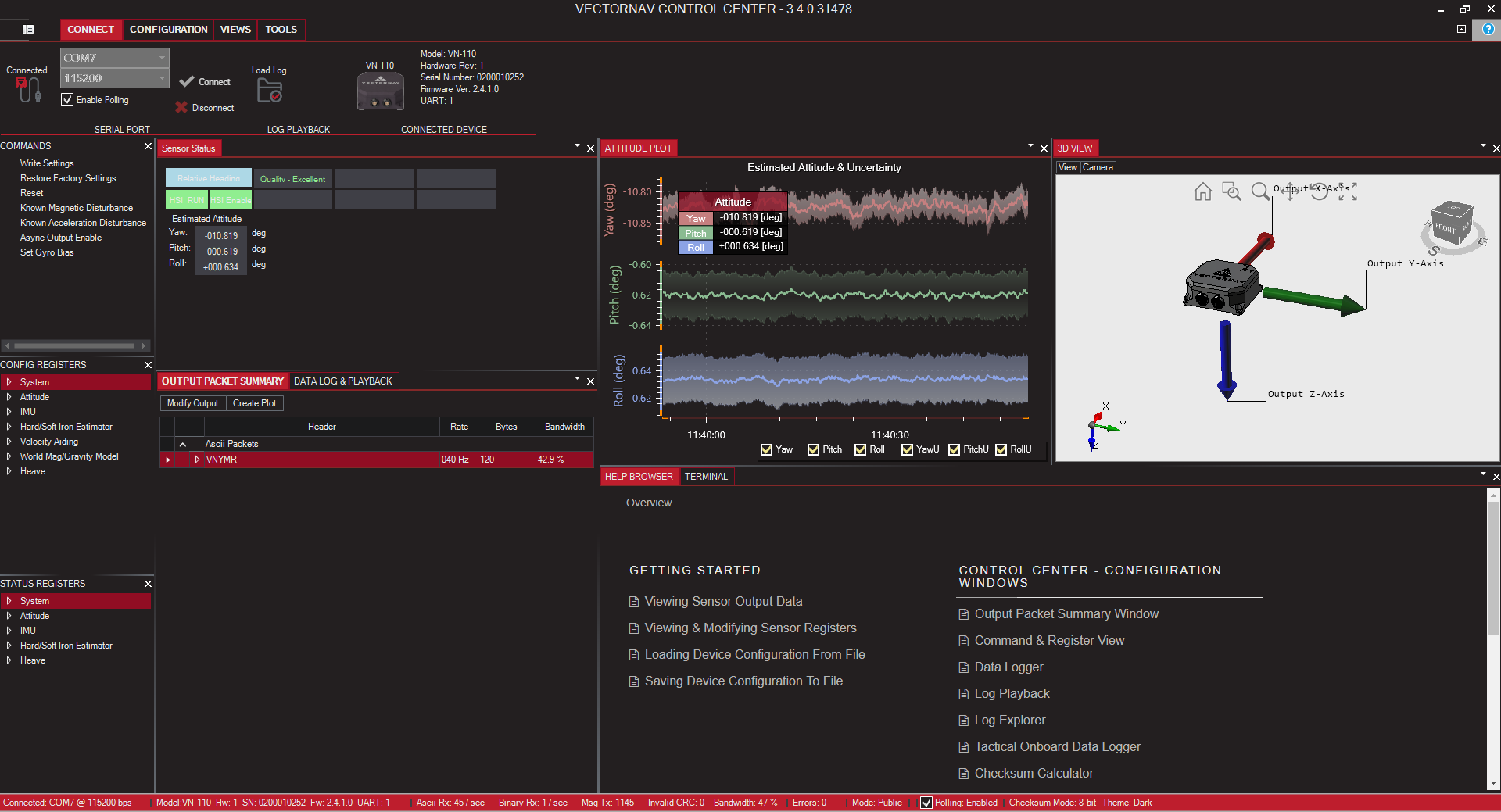Click Set Gyro Bias command
This screenshot has width=1501, height=812.
tap(47, 252)
